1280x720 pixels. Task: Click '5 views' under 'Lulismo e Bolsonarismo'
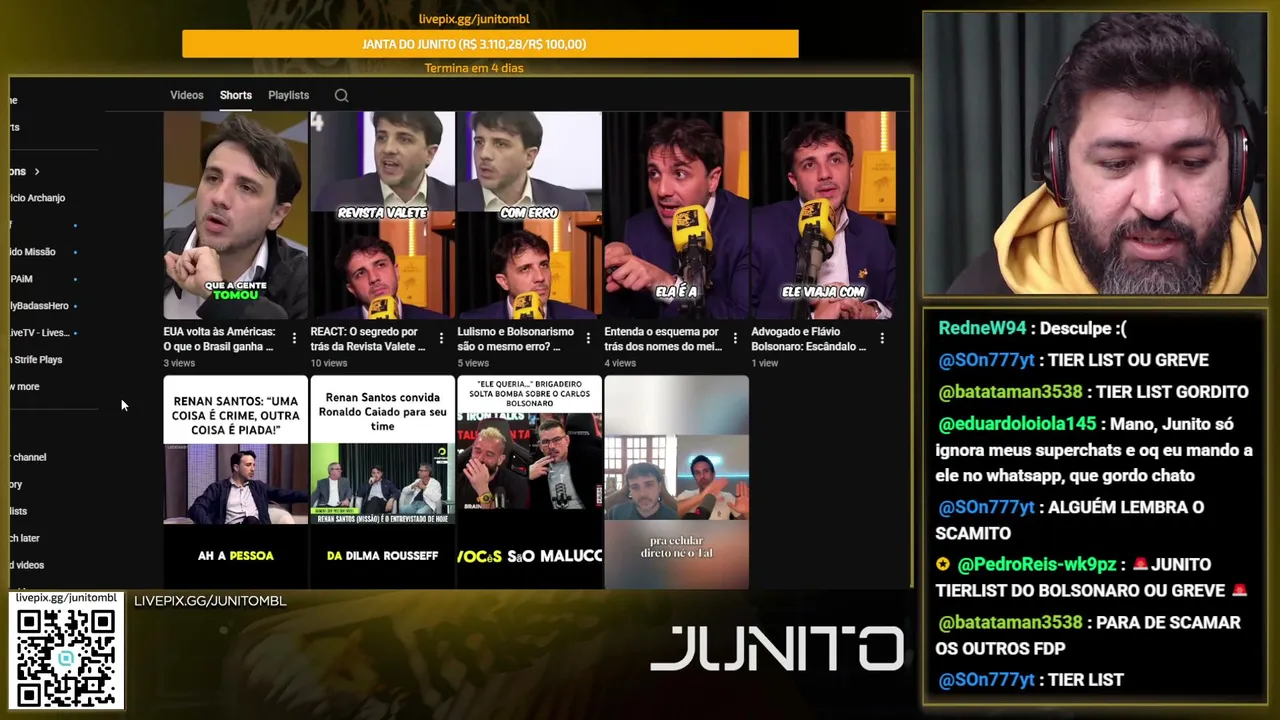click(474, 363)
